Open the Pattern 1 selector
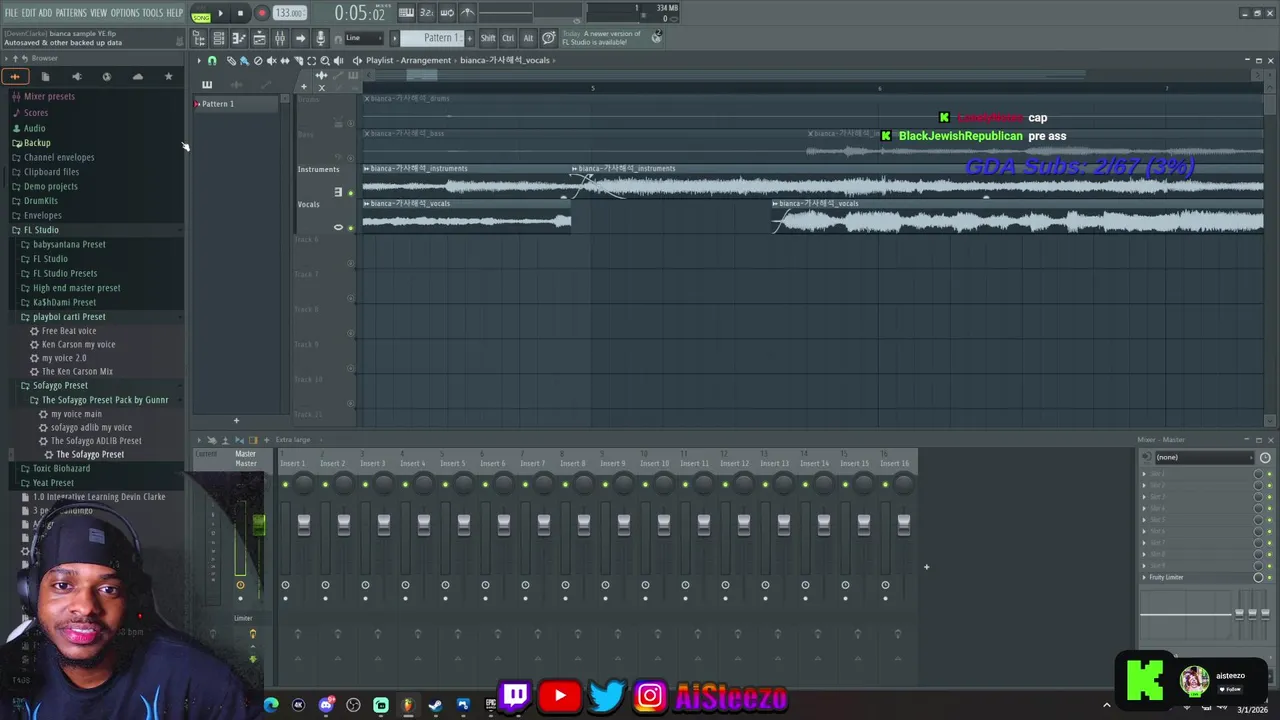 coord(434,38)
